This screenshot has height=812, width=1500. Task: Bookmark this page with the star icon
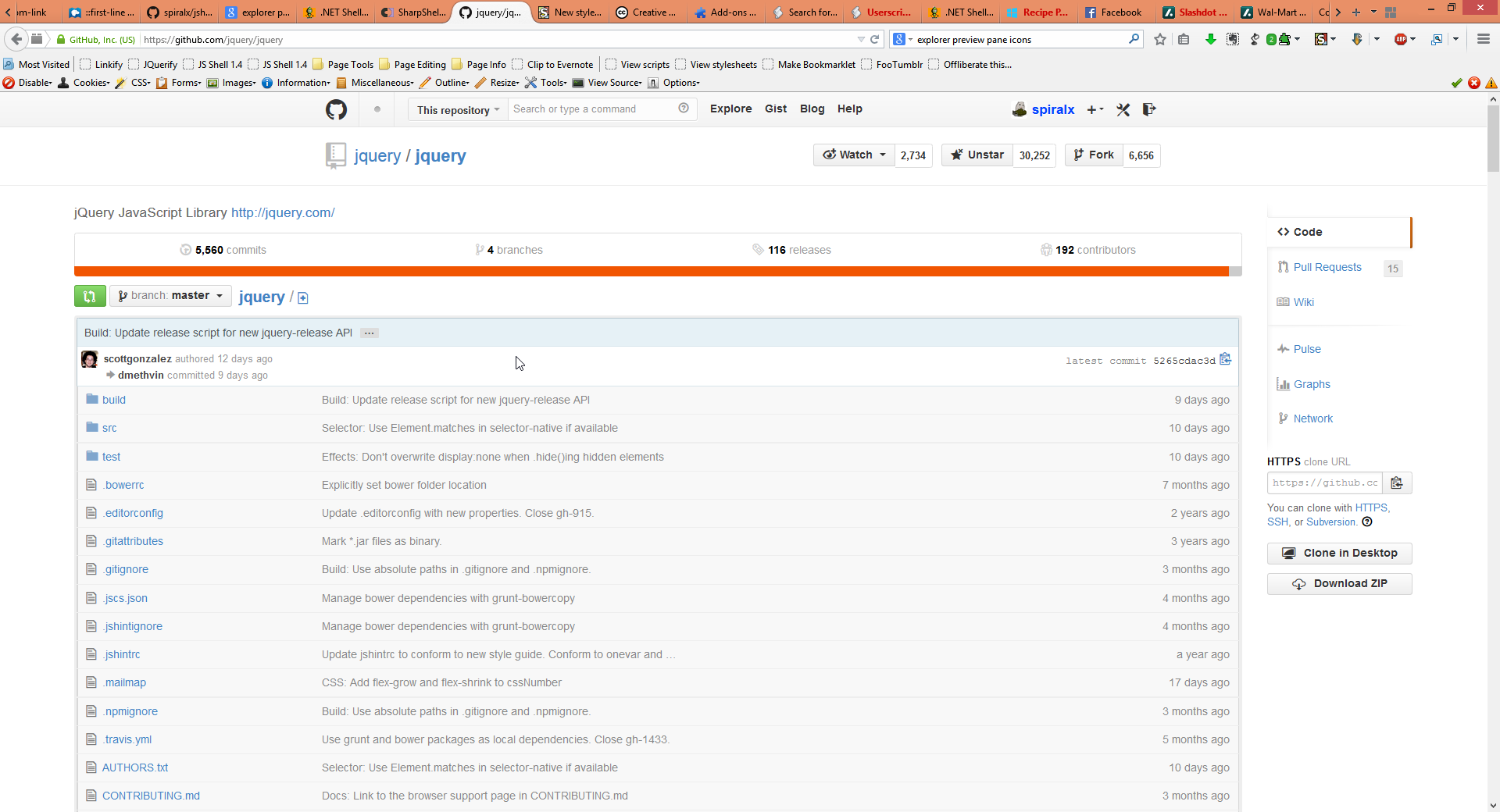1160,39
